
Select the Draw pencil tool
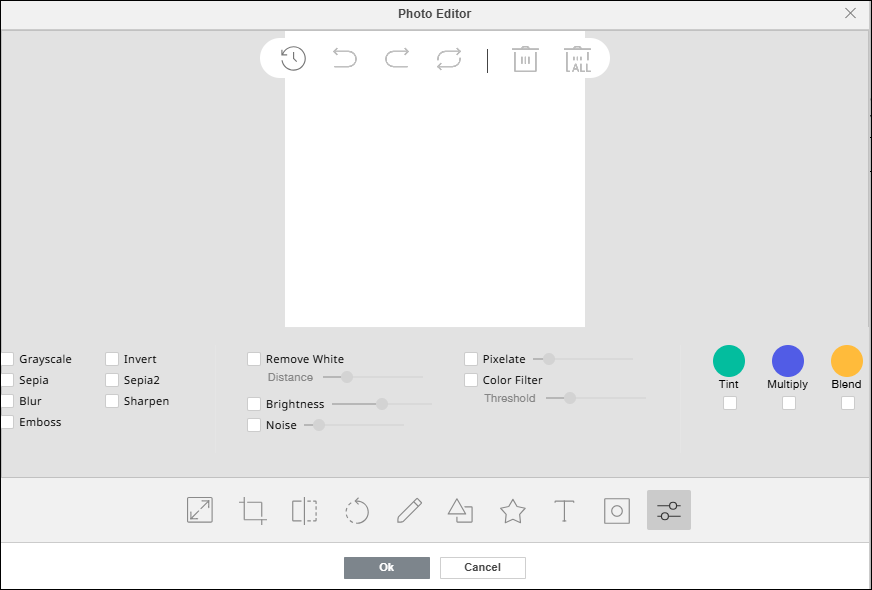(409, 510)
